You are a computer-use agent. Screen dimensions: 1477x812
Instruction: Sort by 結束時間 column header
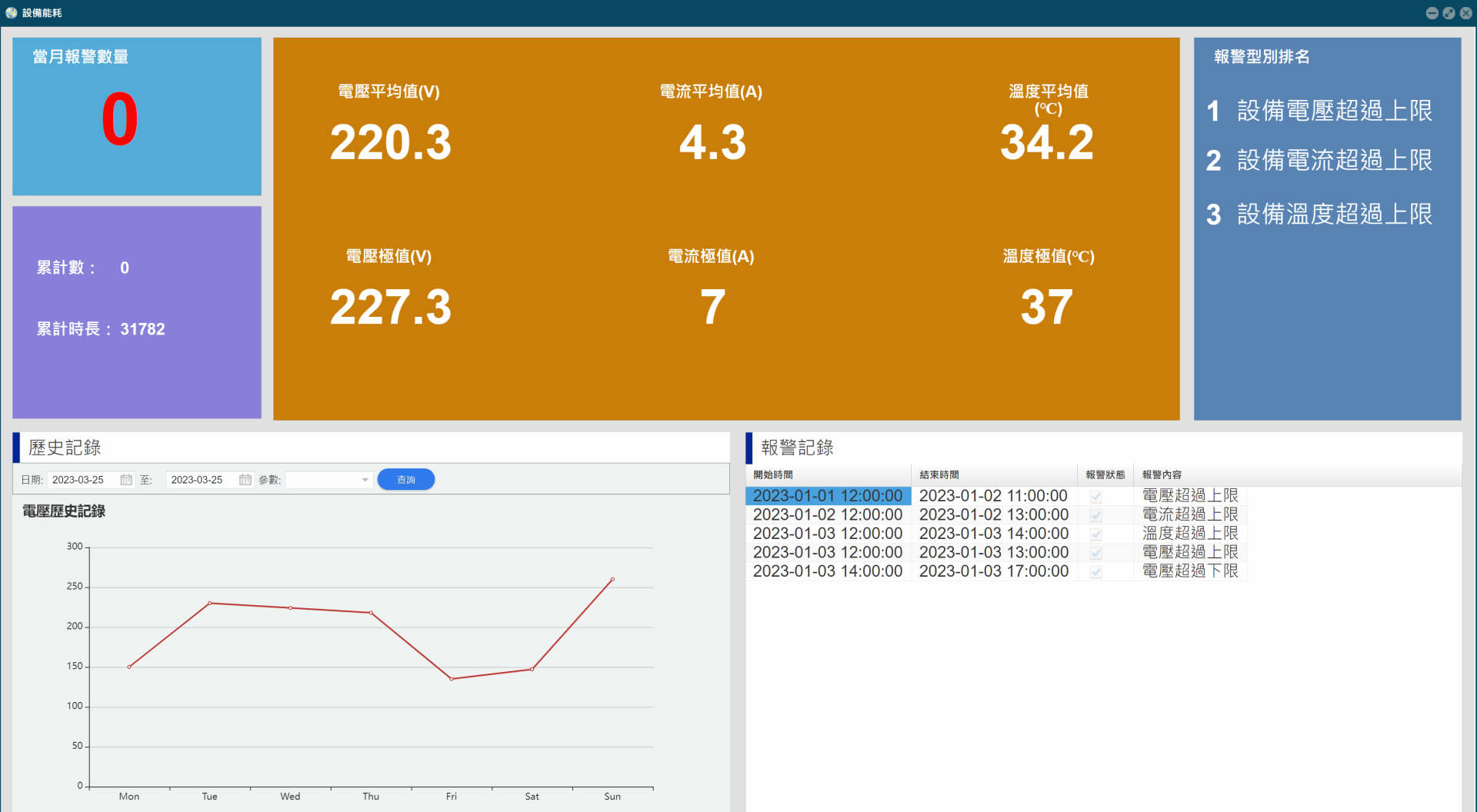pyautogui.click(x=995, y=474)
